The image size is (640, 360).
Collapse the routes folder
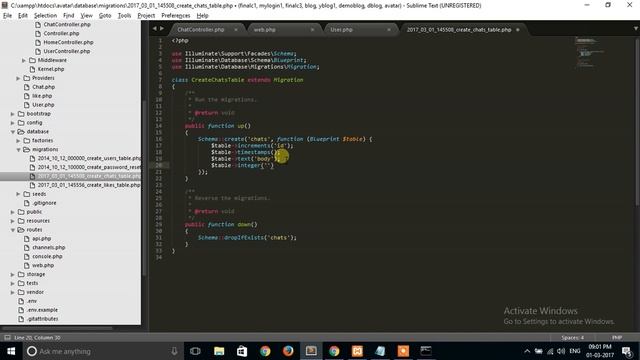click(x=12, y=230)
